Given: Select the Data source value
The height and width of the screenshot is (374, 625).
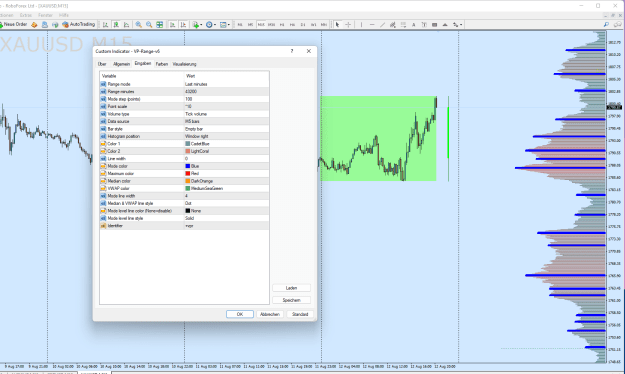Looking at the screenshot, I should pos(226,121).
